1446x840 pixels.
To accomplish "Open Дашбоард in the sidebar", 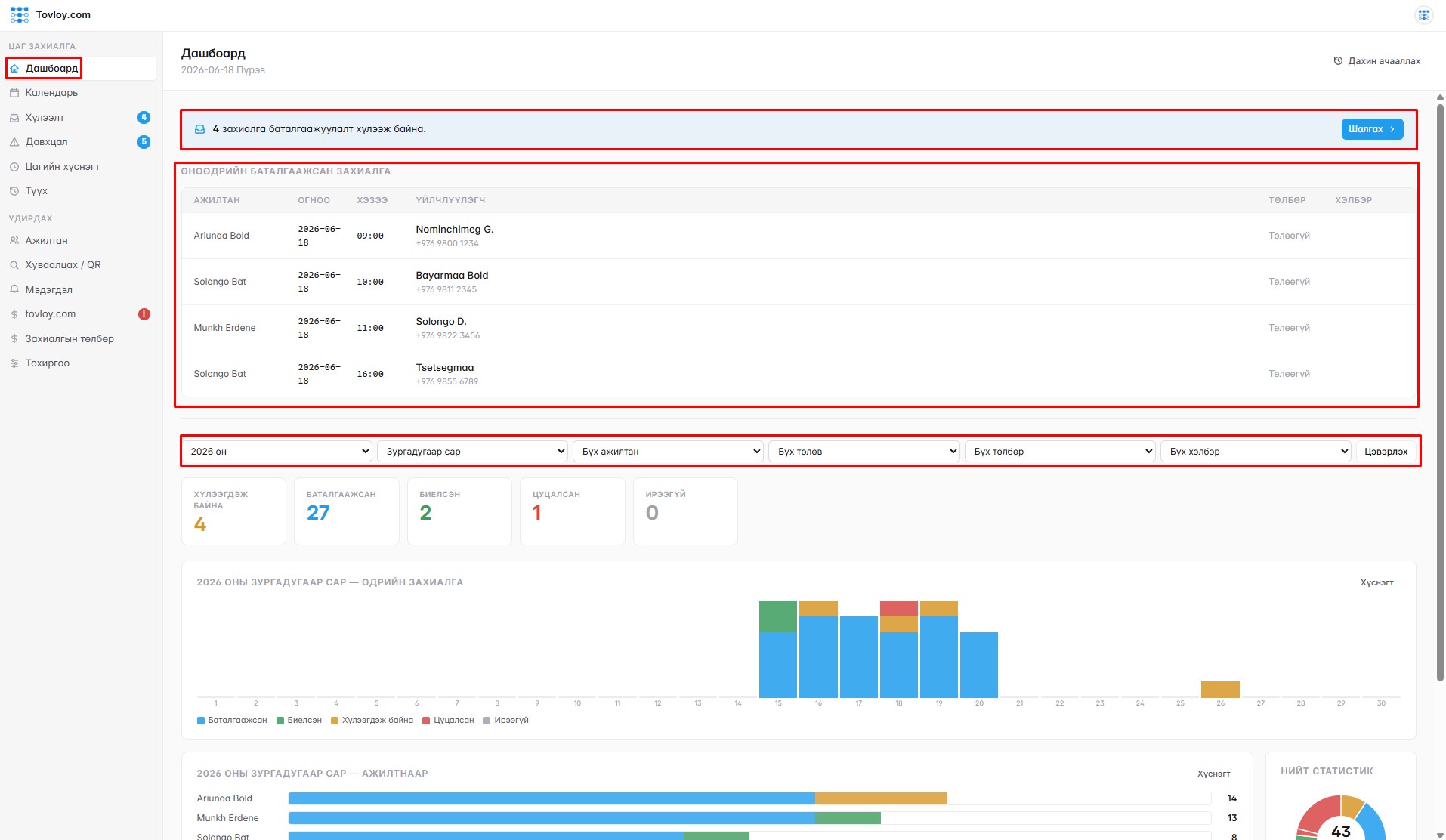I will [x=81, y=68].
